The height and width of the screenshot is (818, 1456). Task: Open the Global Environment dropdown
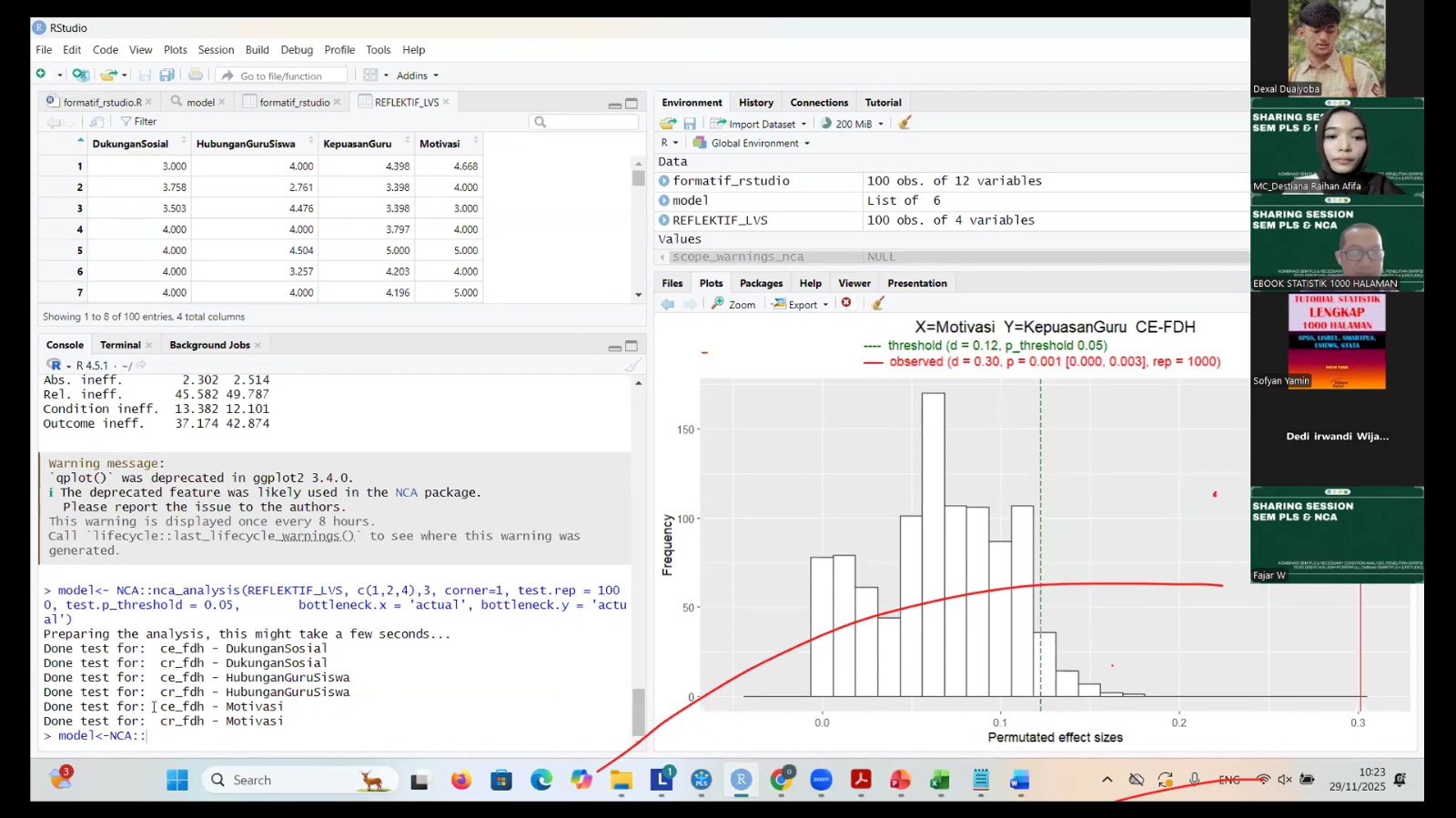click(752, 144)
